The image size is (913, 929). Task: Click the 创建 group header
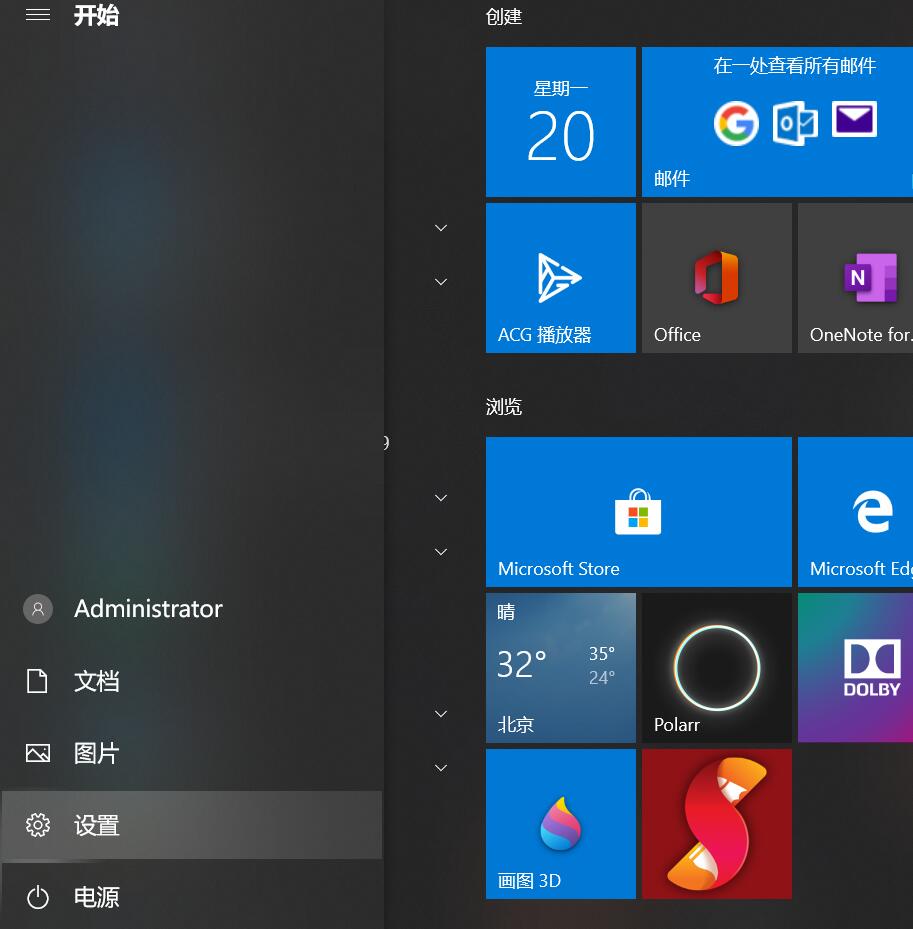point(504,17)
